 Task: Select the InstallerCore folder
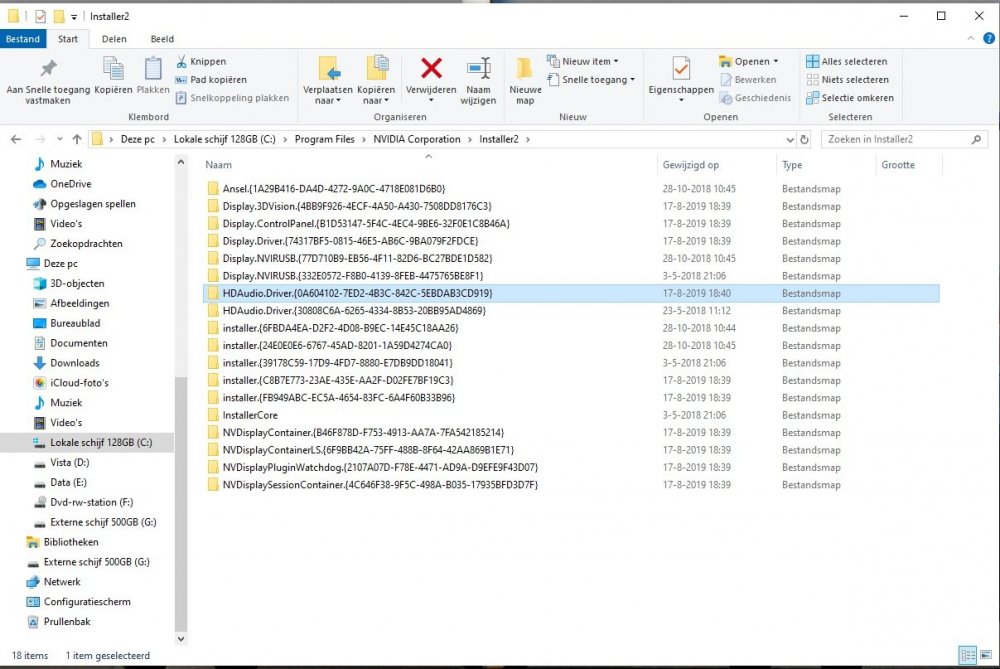(x=571, y=415)
